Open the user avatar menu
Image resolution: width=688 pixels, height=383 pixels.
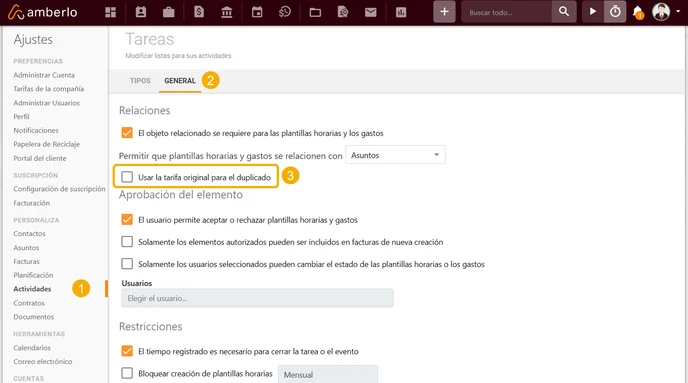(x=661, y=12)
